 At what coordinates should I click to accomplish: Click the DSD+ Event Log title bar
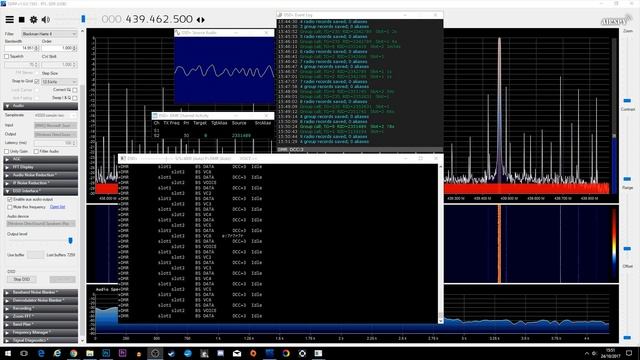tap(359, 15)
